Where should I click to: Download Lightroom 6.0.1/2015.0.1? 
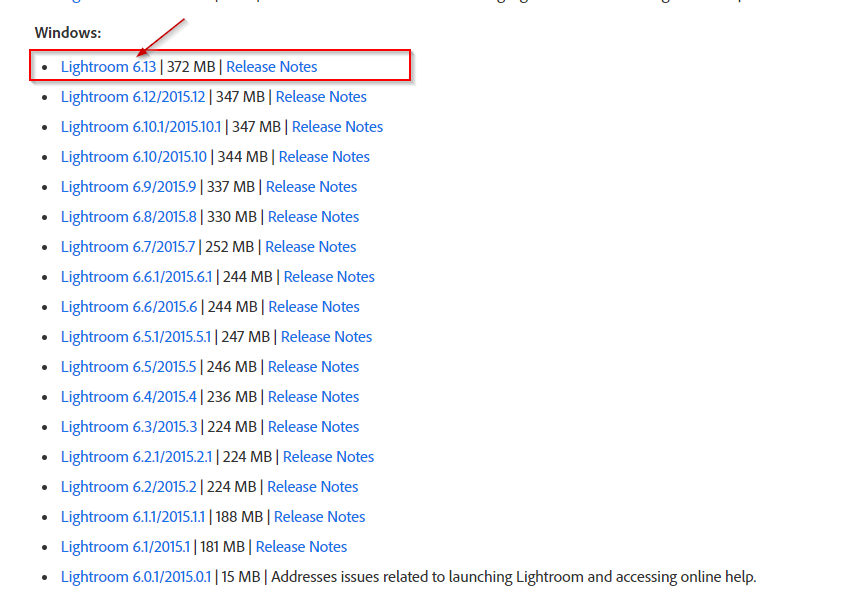point(136,577)
